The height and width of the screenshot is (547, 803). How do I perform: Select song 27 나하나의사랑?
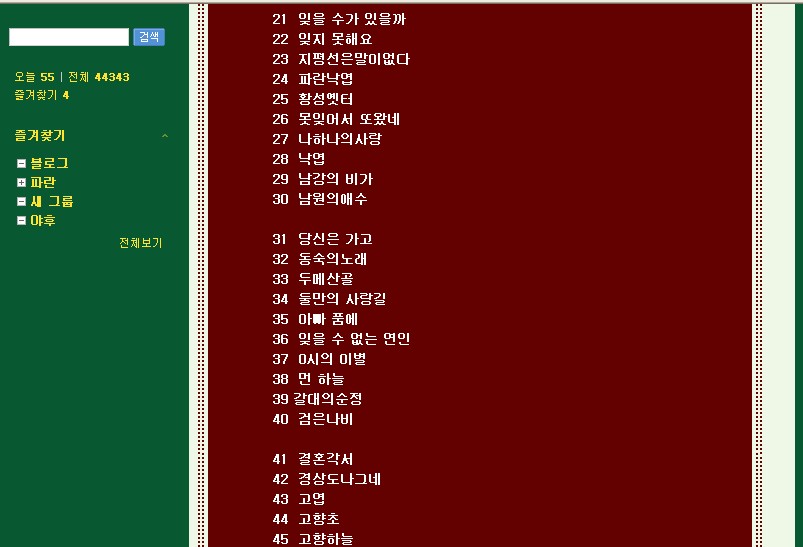(x=327, y=139)
